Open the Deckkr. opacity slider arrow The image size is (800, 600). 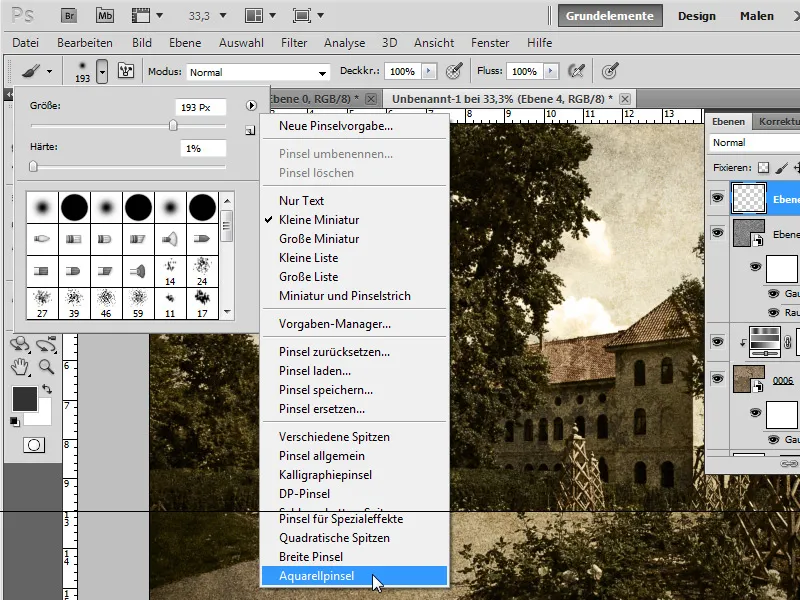click(429, 71)
